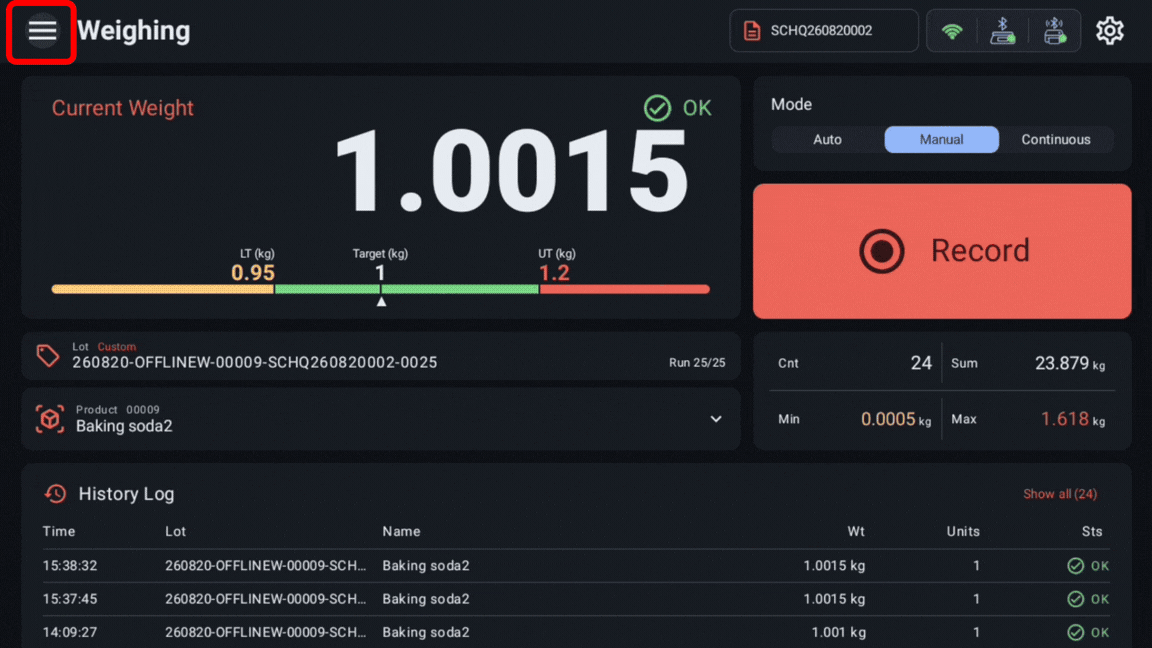Hit the big red Record button

[942, 251]
